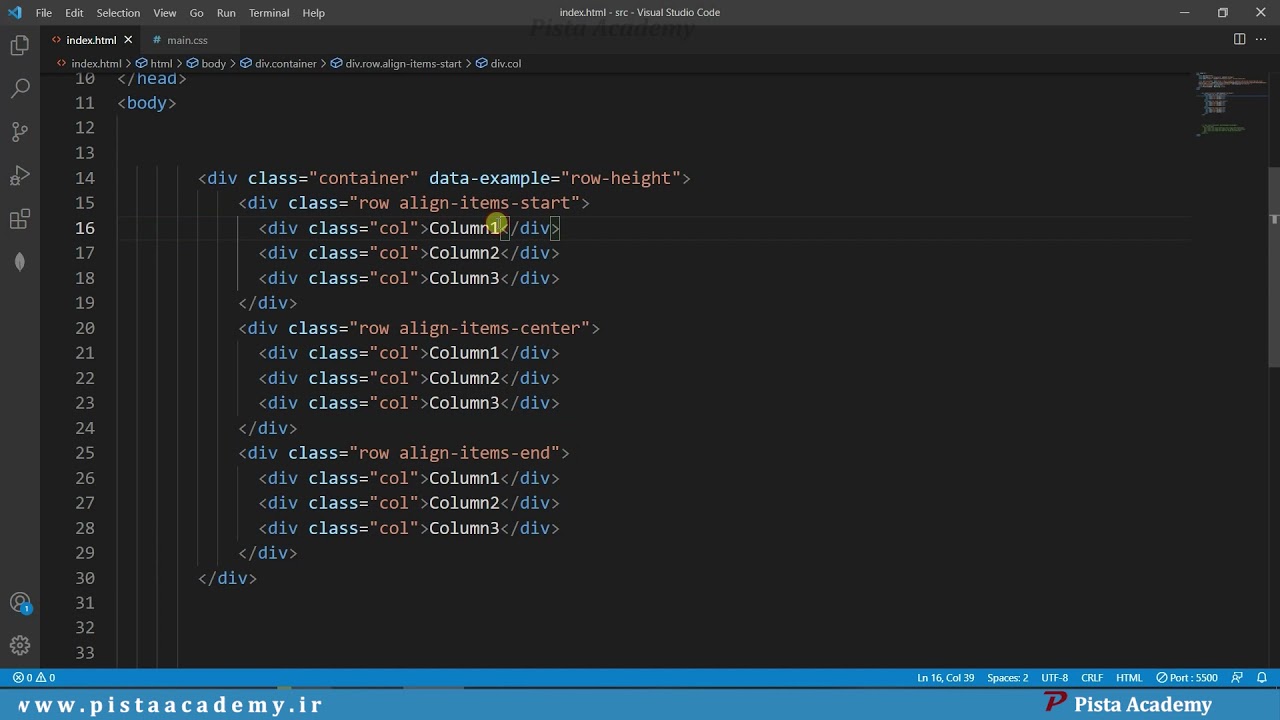Image resolution: width=1280 pixels, height=720 pixels.
Task: Click the errors and warnings status indicator
Action: point(34,677)
